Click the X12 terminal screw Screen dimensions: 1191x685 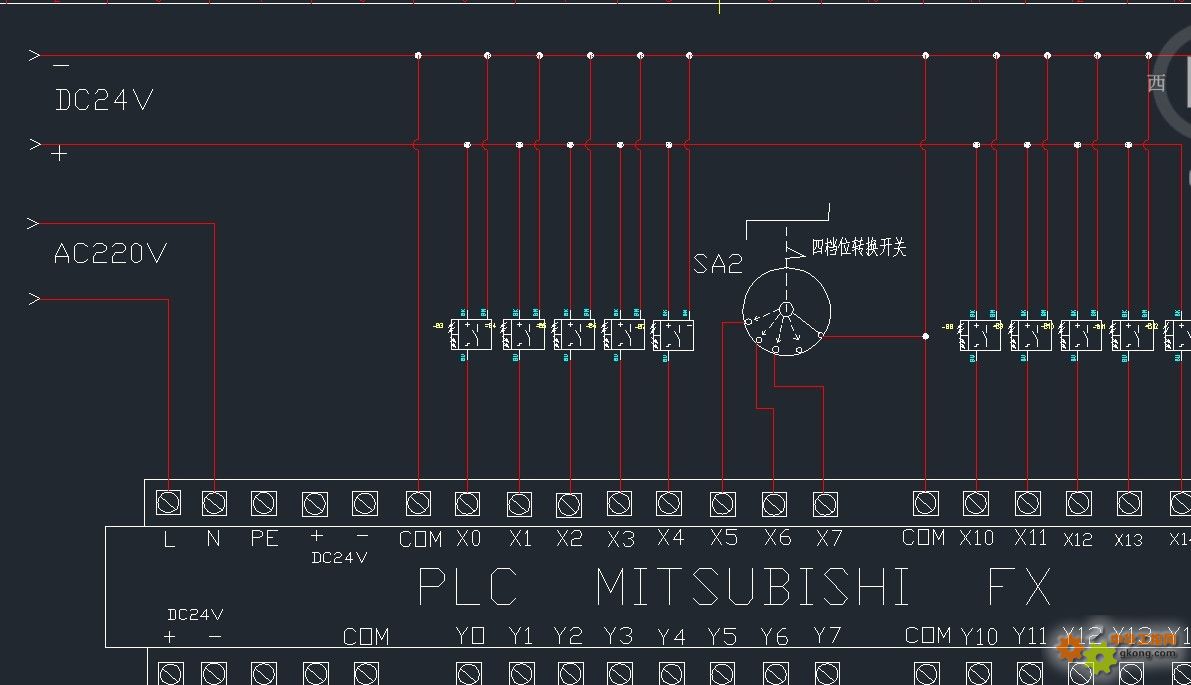coord(1079,503)
